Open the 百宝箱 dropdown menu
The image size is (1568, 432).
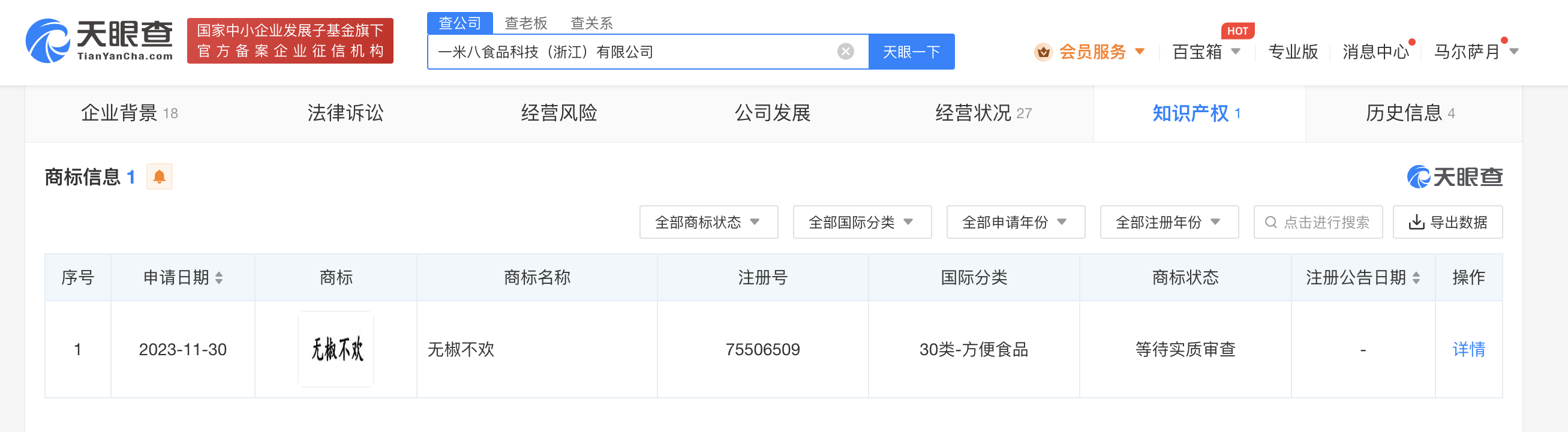point(1206,52)
